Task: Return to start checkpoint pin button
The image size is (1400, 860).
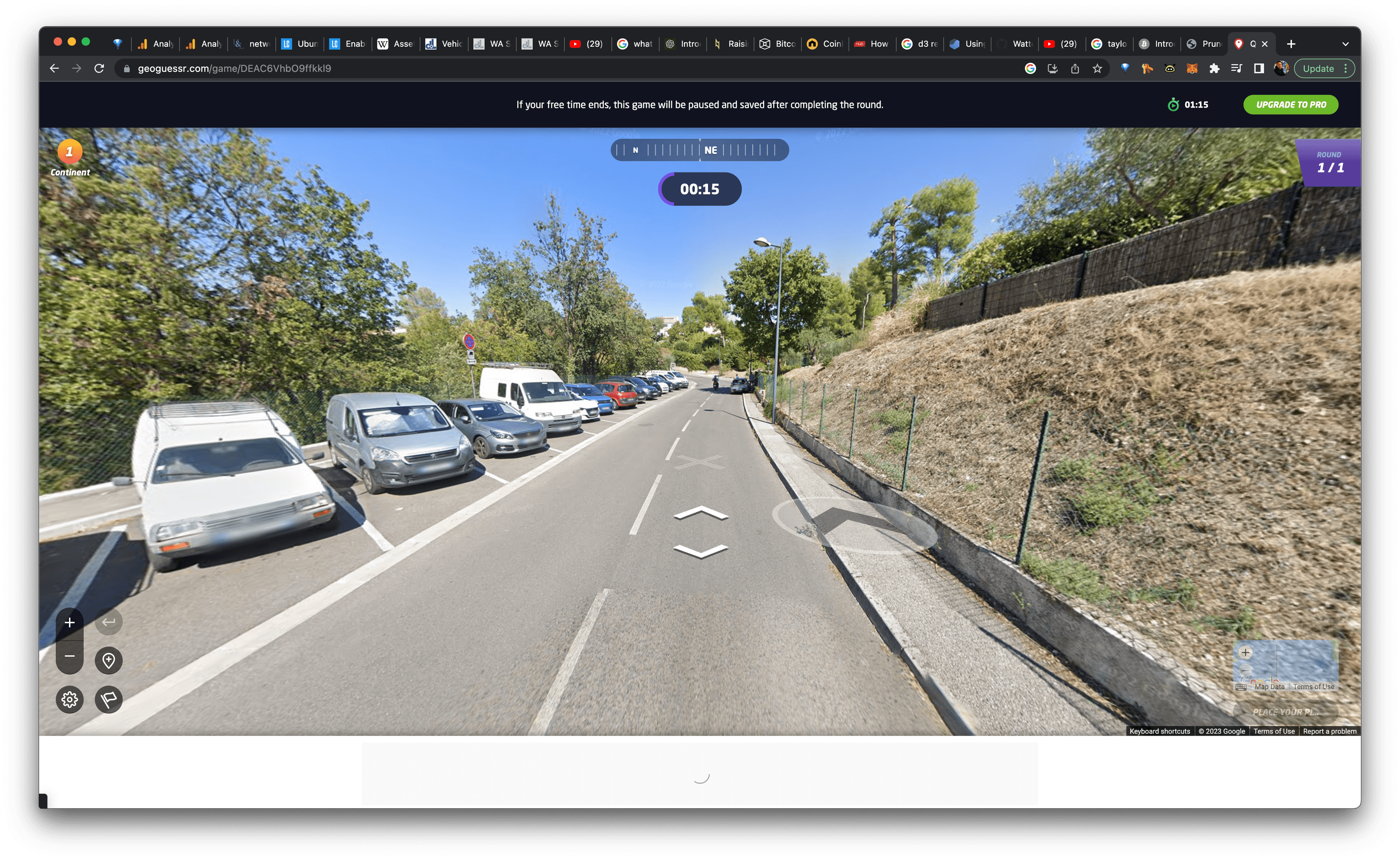Action: coord(109,661)
